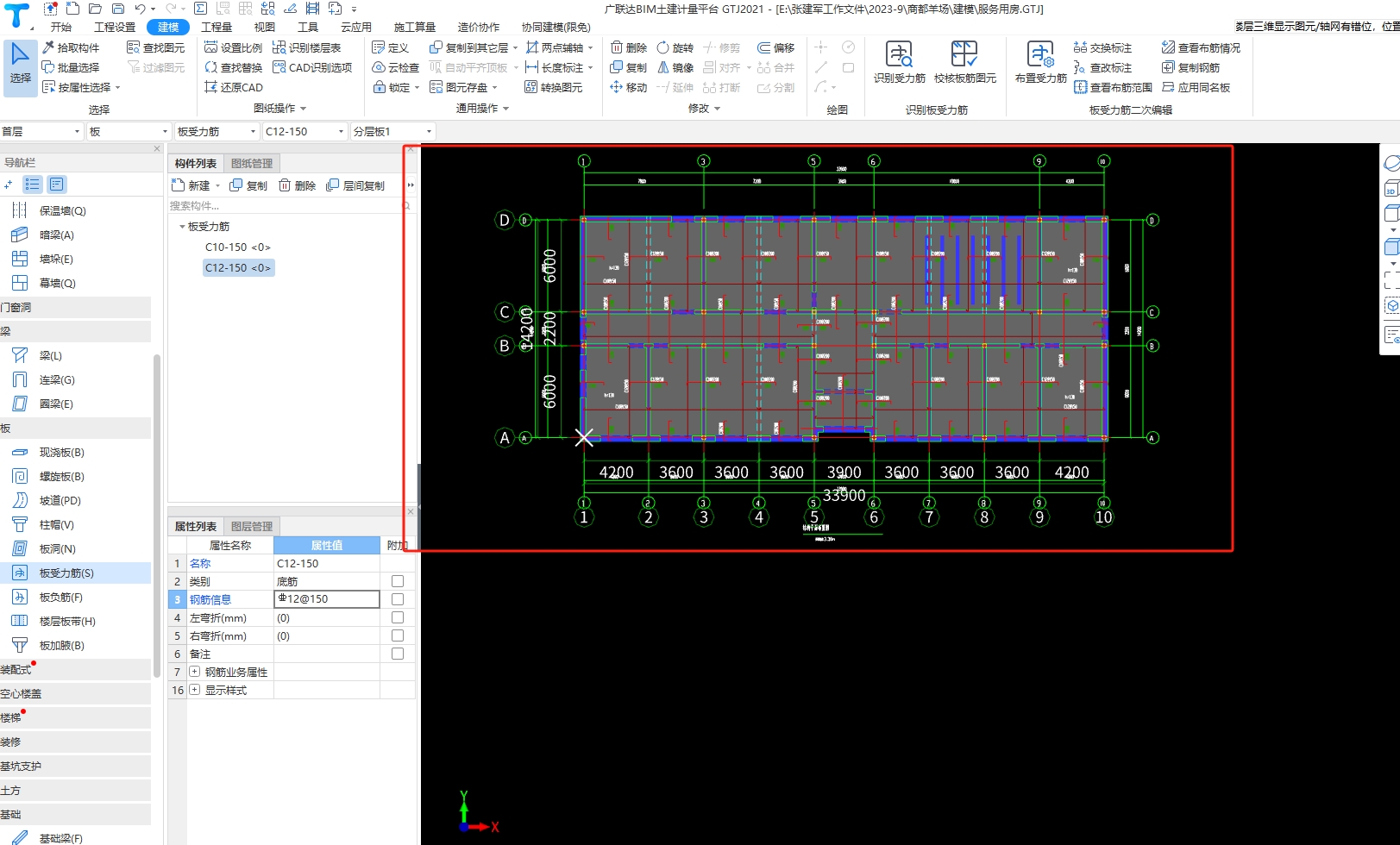The height and width of the screenshot is (845, 1400).
Task: Click 复制钢筋 copy rebar tool
Action: (1191, 67)
